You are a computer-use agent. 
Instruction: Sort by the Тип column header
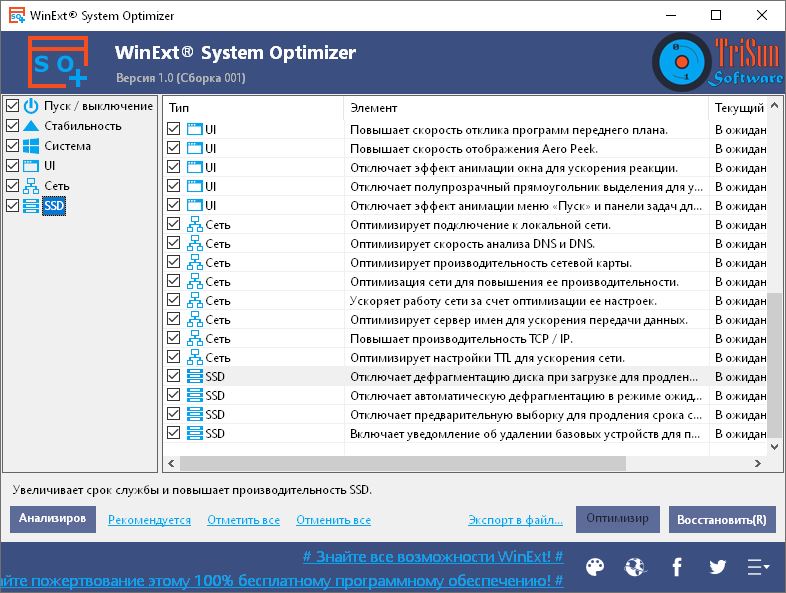click(253, 108)
